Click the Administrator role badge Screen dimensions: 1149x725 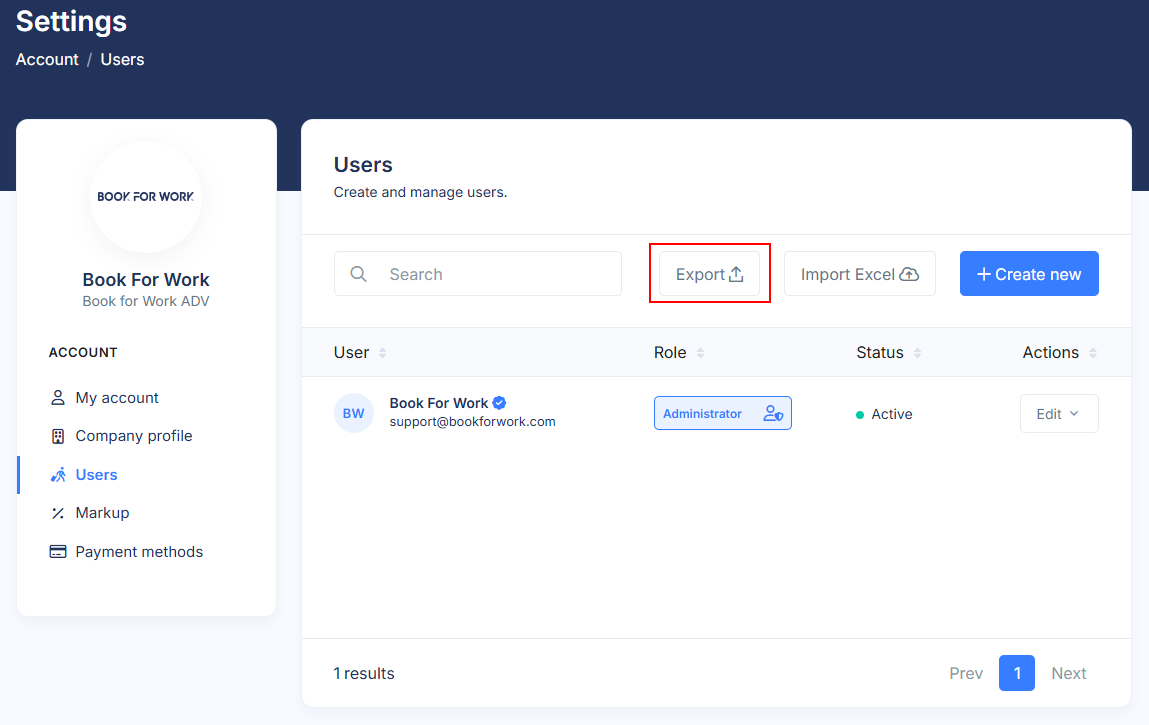point(723,413)
